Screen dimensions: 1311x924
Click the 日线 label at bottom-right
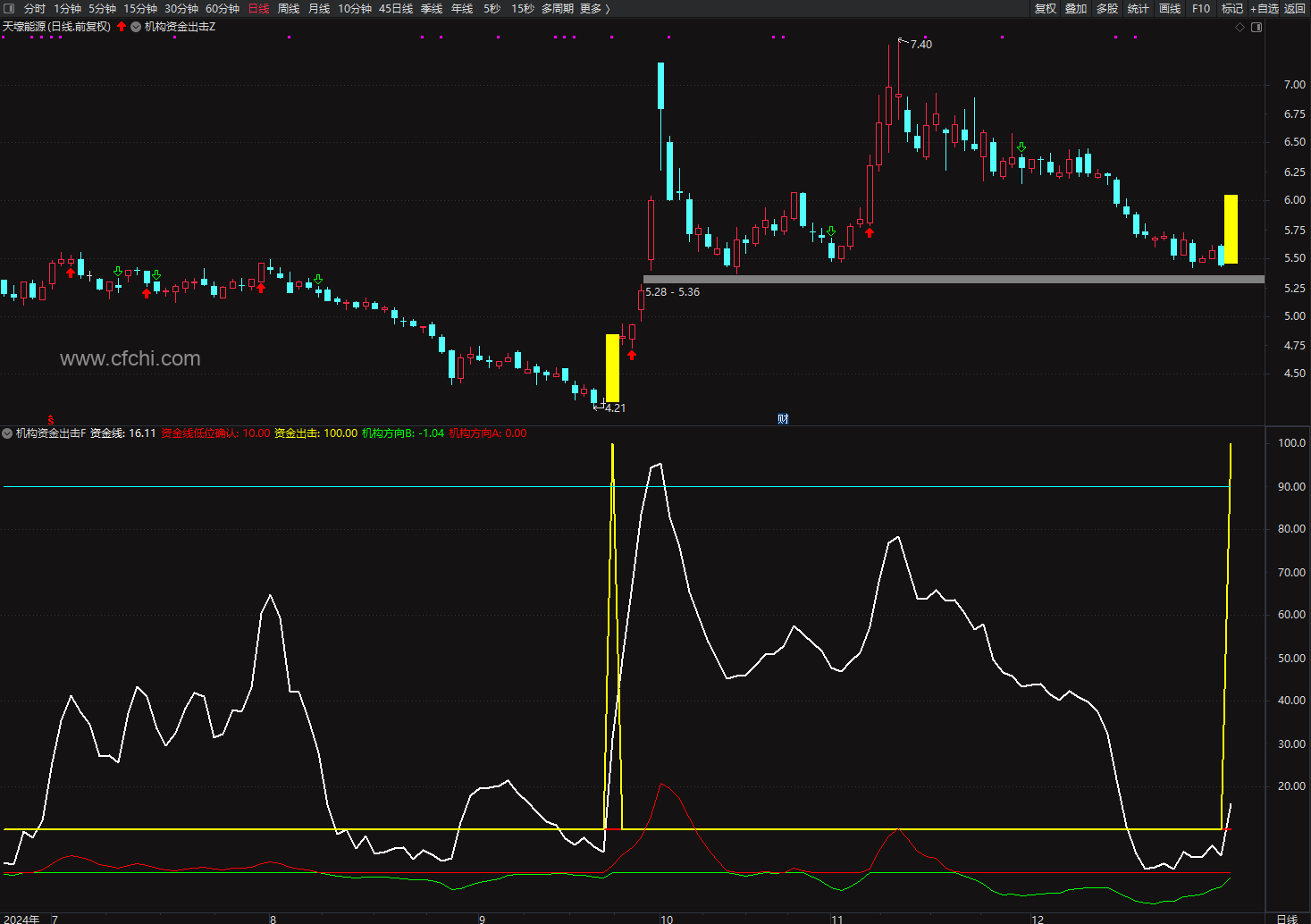[1287, 918]
